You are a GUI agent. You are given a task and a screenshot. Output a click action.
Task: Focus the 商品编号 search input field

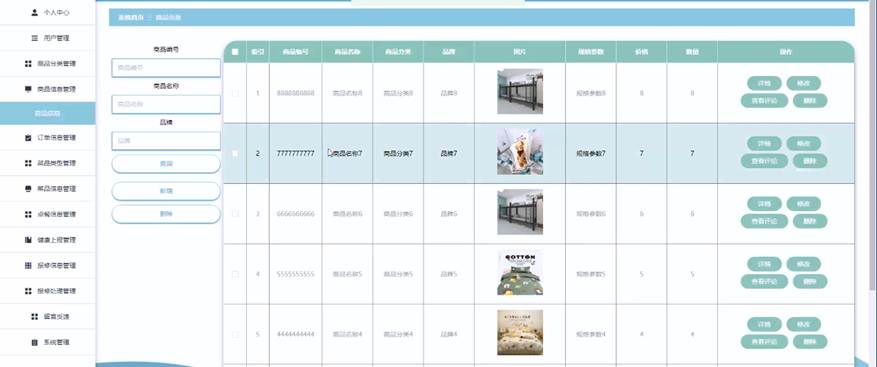(166, 68)
